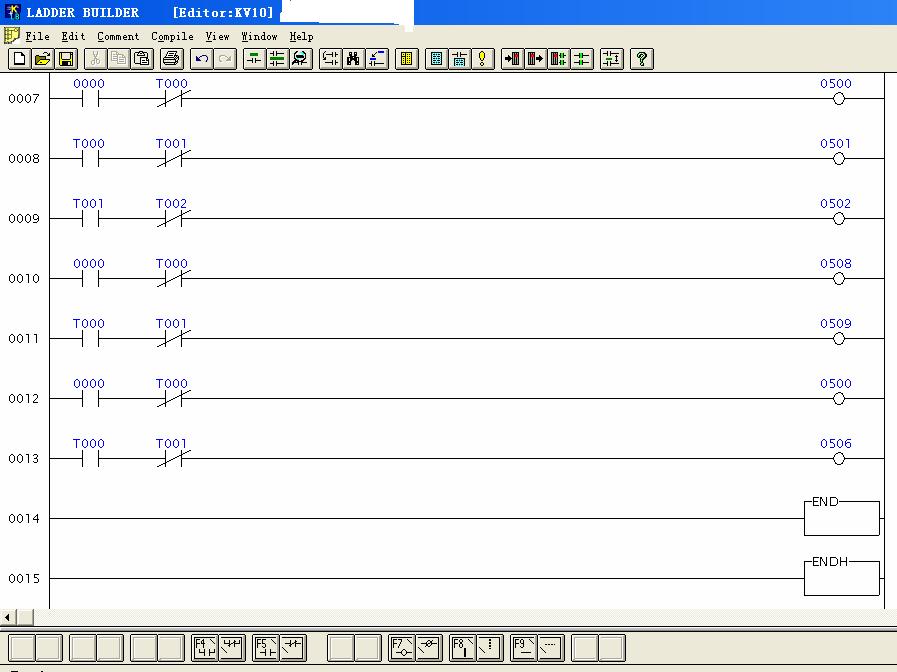Select the ENDH instruction box
The height and width of the screenshot is (672, 897).
pos(842,576)
